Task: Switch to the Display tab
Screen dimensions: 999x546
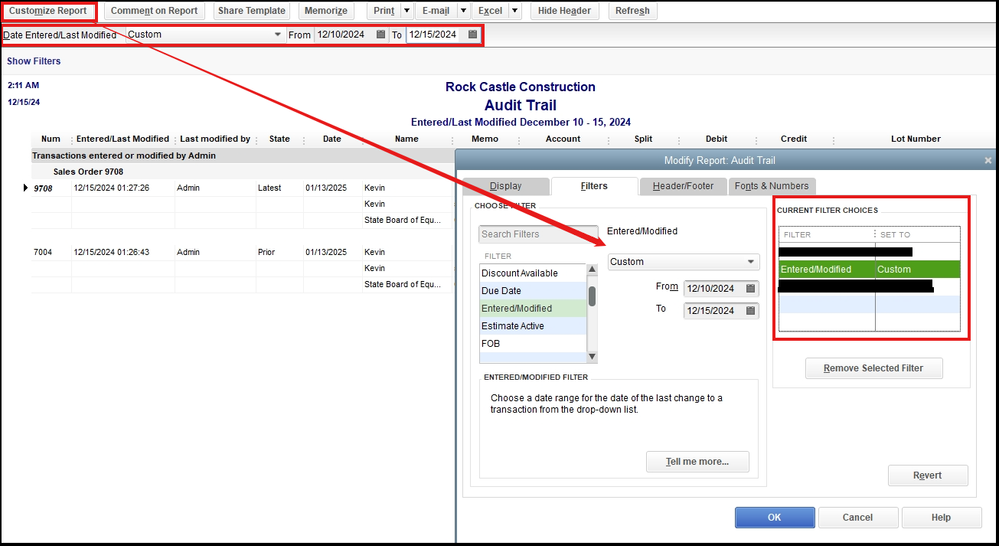Action: [506, 186]
